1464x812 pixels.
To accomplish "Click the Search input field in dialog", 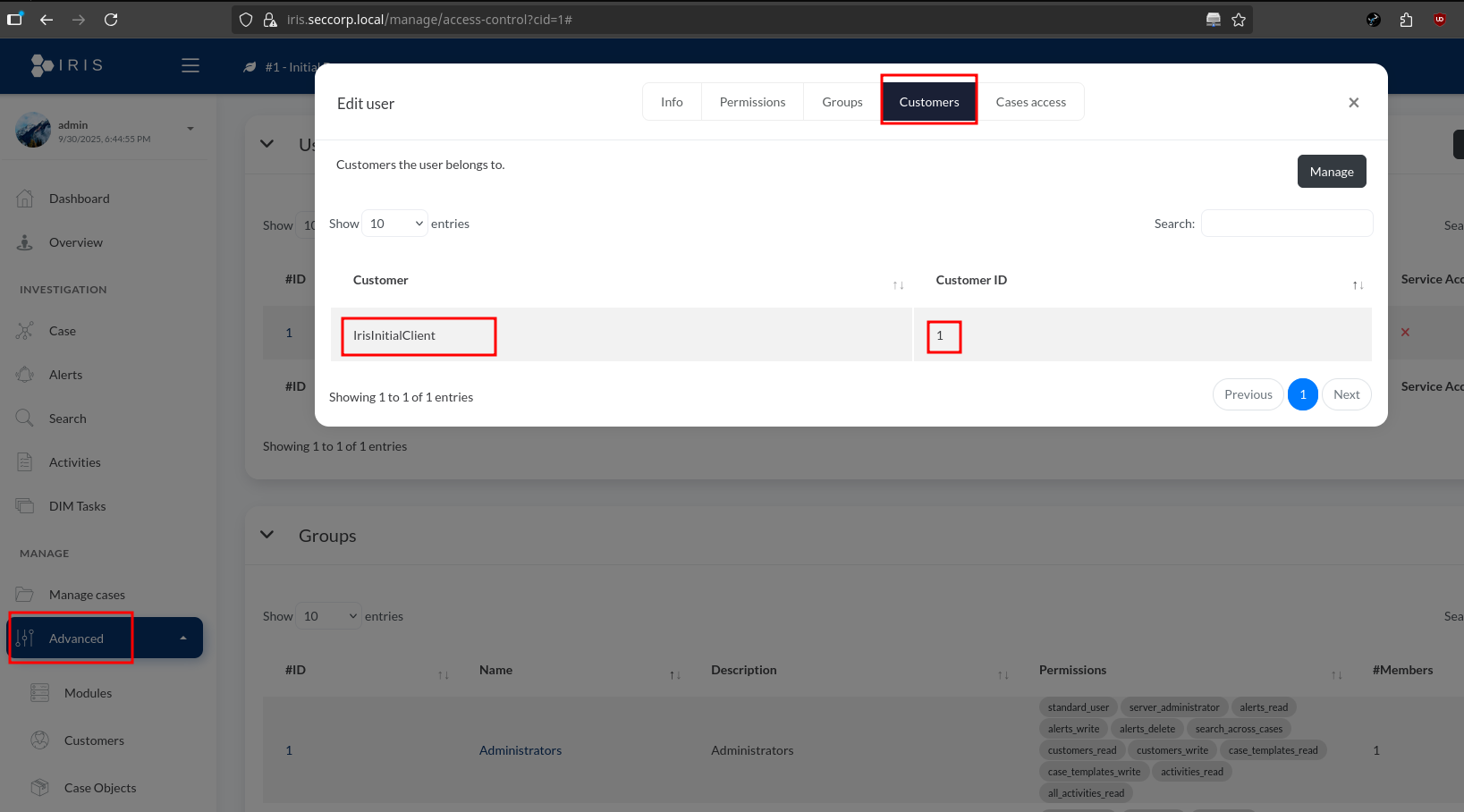I will click(1286, 224).
